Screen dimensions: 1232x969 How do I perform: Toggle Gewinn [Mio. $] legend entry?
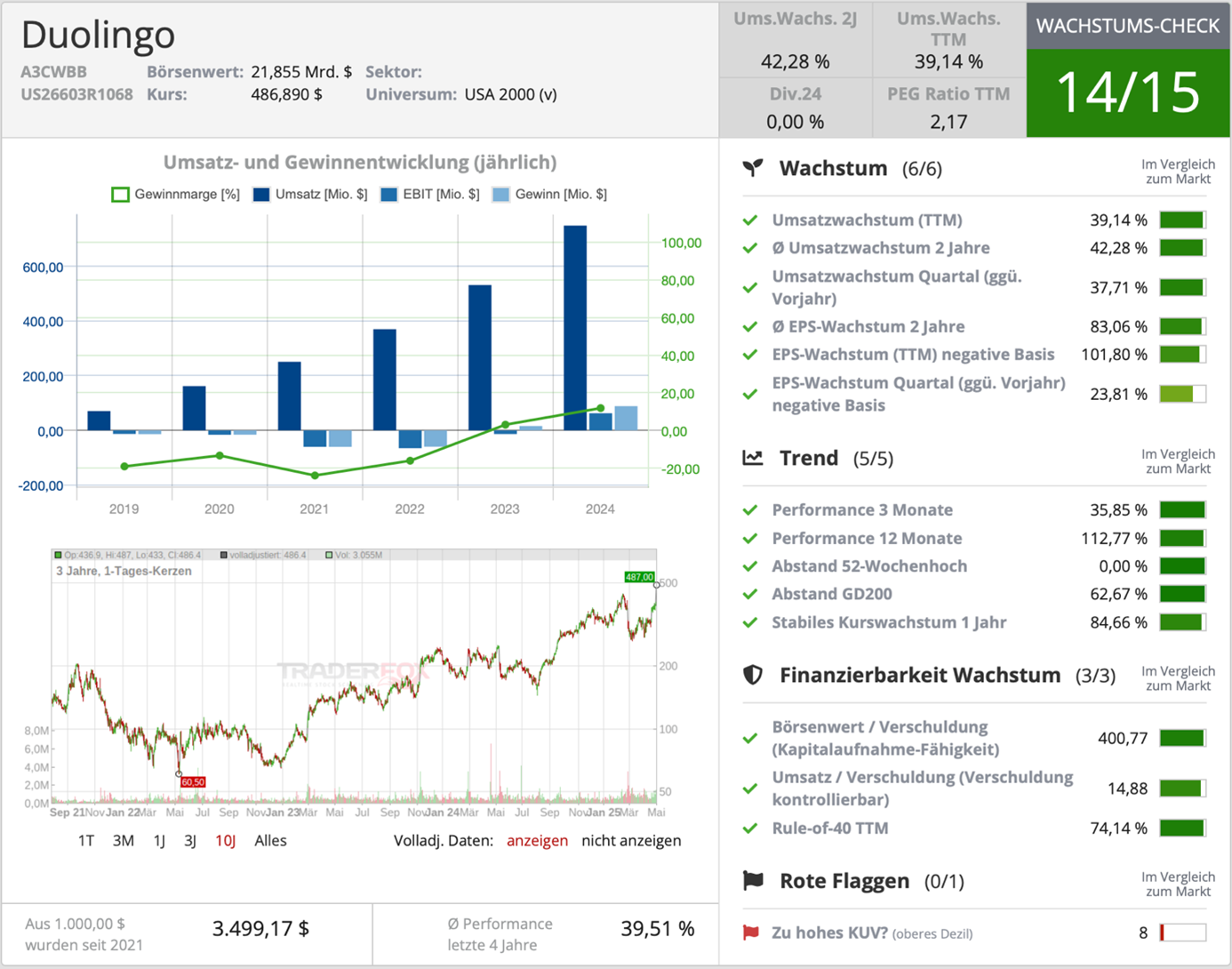point(549,194)
